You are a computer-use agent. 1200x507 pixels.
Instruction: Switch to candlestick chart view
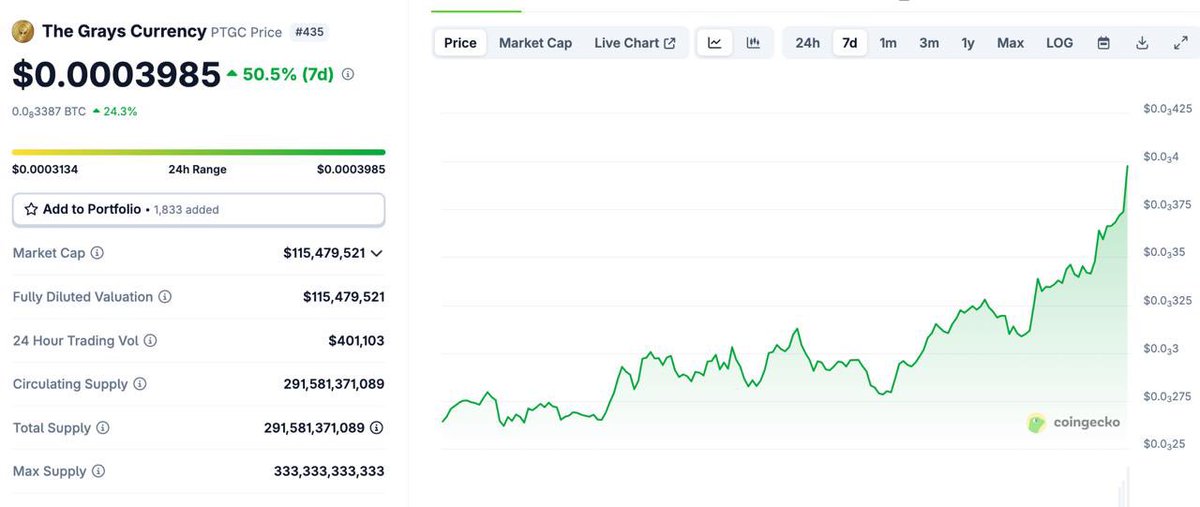753,43
